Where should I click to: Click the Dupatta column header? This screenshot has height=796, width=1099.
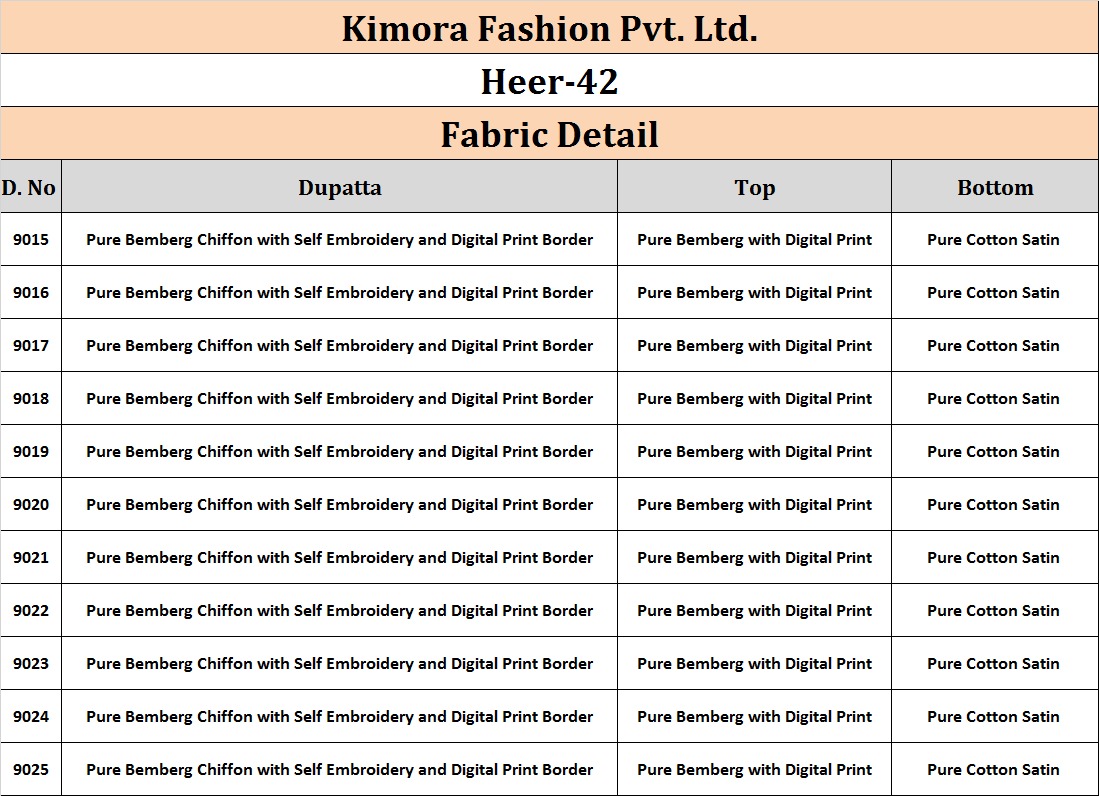(339, 187)
